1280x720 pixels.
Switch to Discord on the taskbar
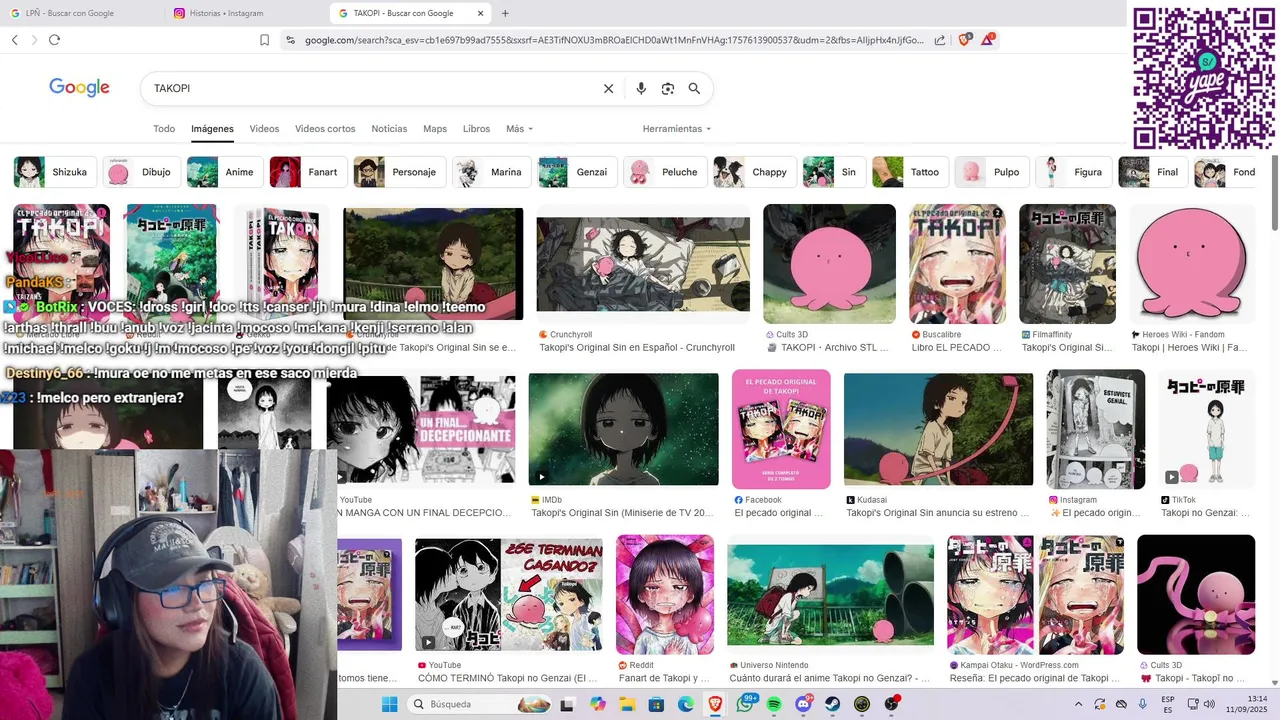coord(803,704)
